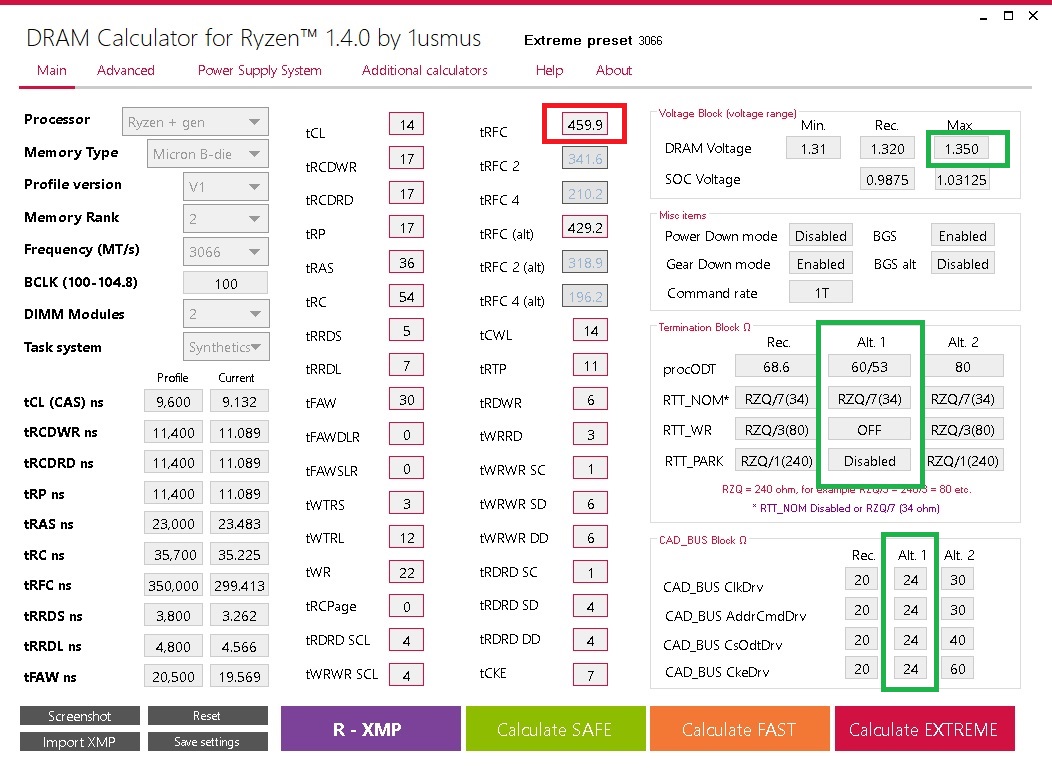1052x771 pixels.
Task: Click the tWRWR SD value field
Action: 590,503
